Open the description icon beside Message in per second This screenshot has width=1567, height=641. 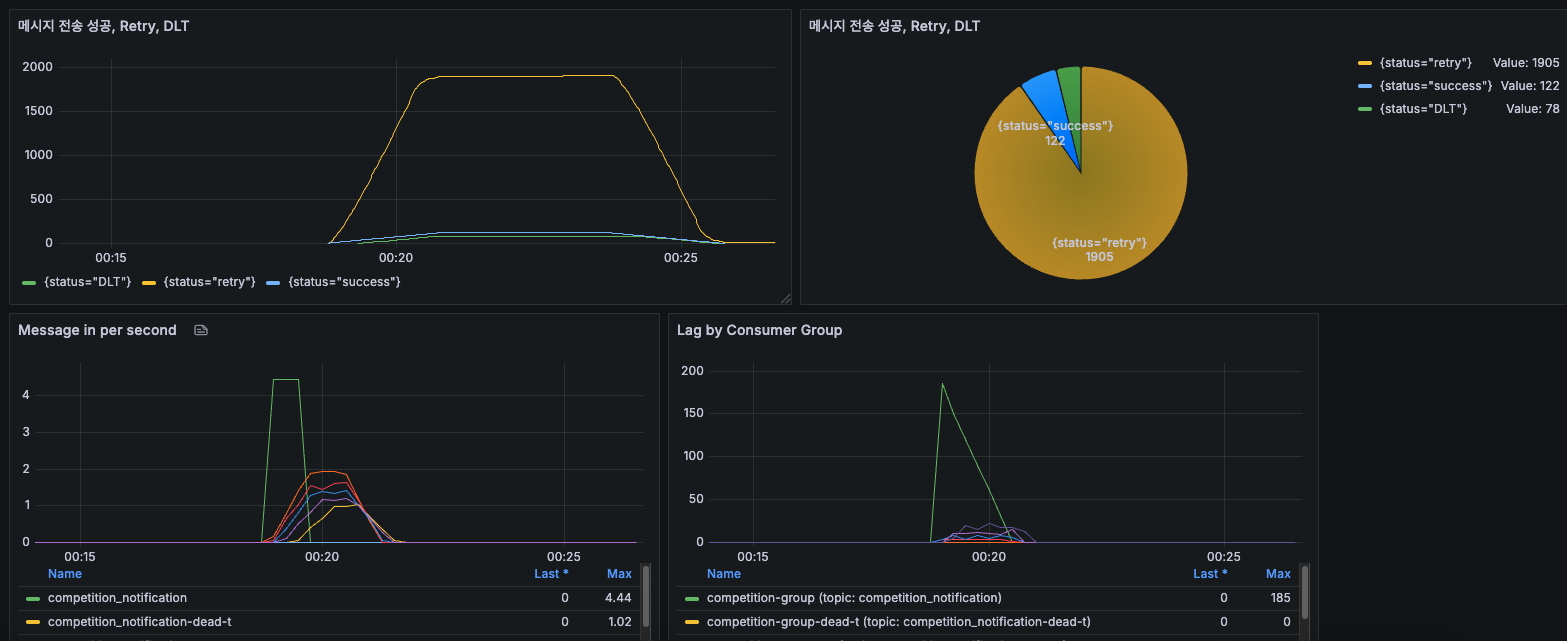coord(201,330)
